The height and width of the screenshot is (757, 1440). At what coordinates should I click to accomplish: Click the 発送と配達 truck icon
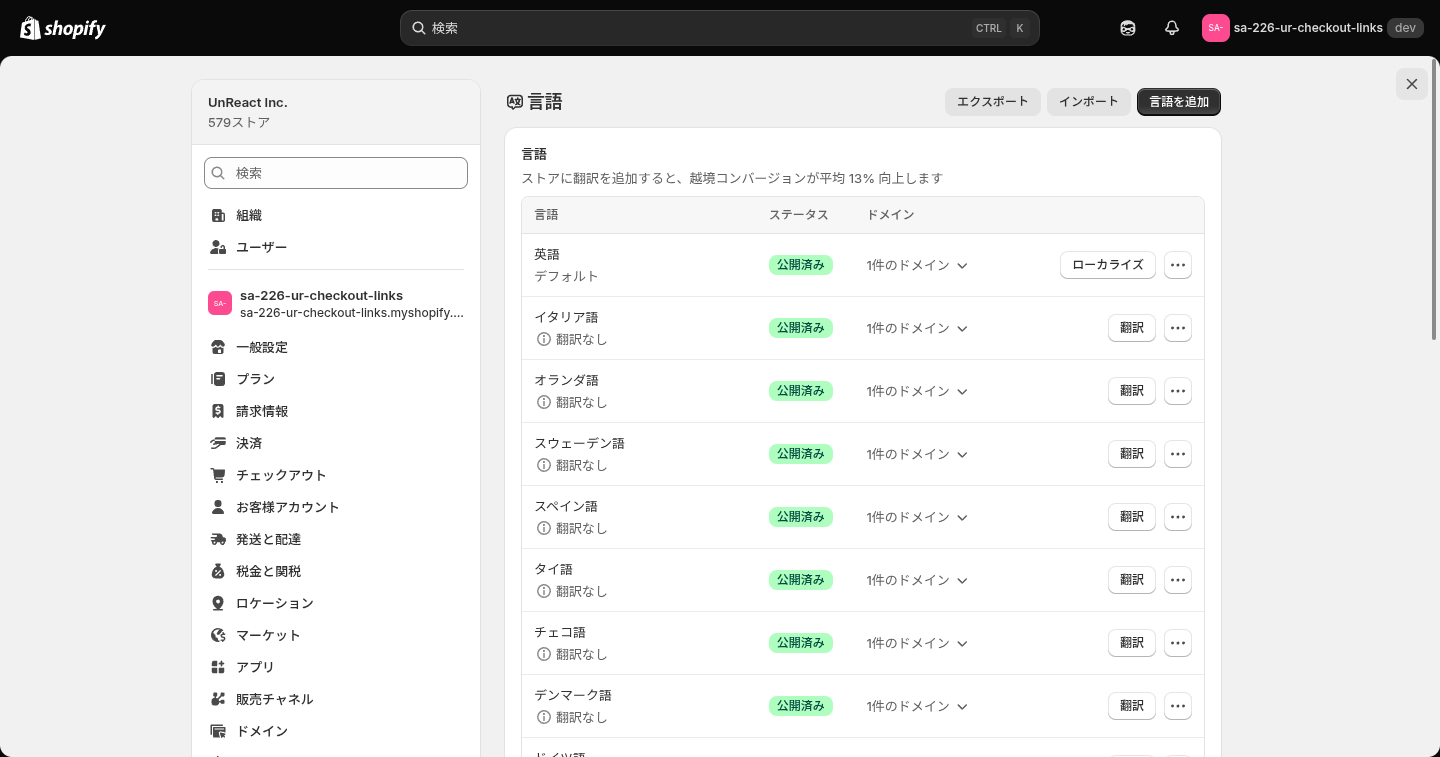pyautogui.click(x=218, y=539)
